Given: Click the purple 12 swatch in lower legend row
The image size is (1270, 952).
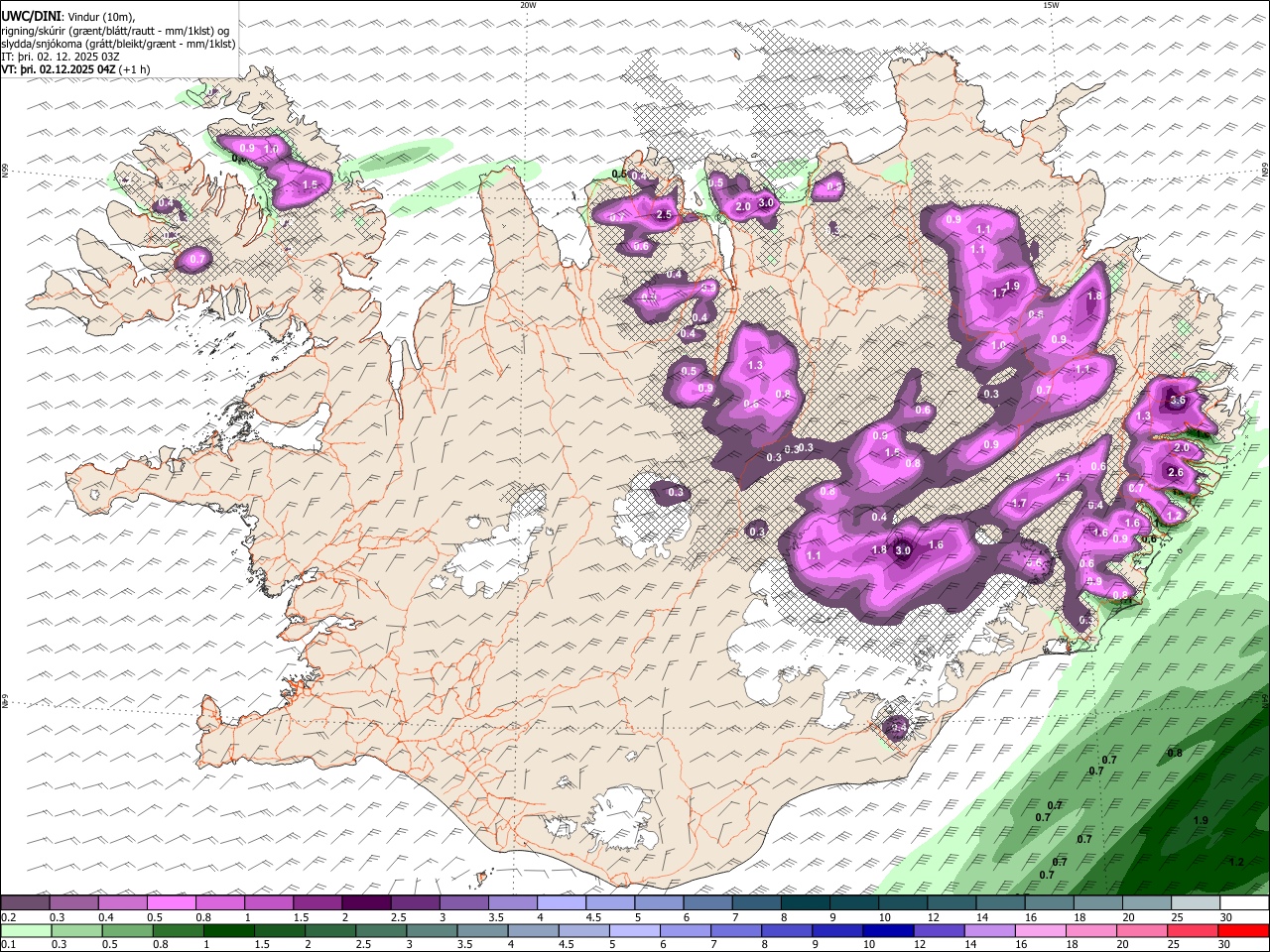Looking at the screenshot, I should [938, 931].
